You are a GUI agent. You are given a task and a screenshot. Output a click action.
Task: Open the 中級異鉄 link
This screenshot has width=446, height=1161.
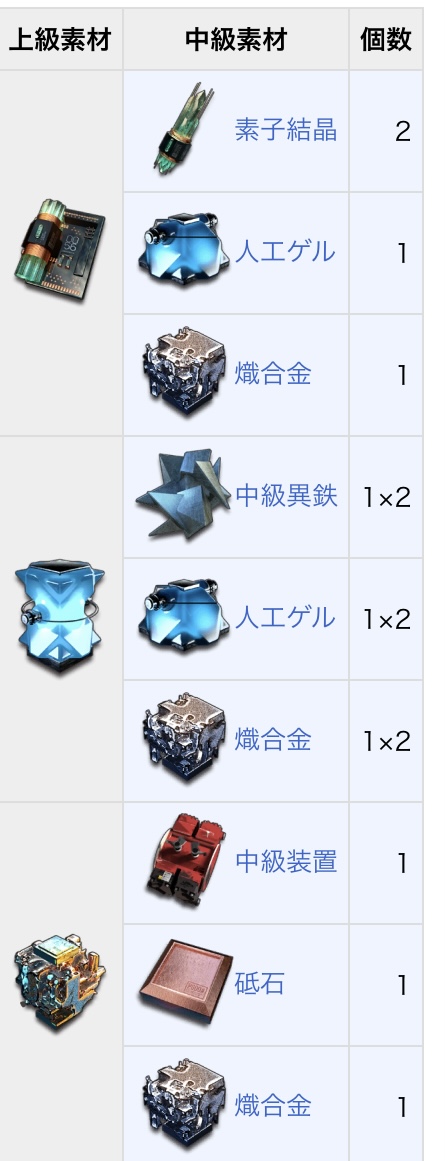pyautogui.click(x=286, y=496)
